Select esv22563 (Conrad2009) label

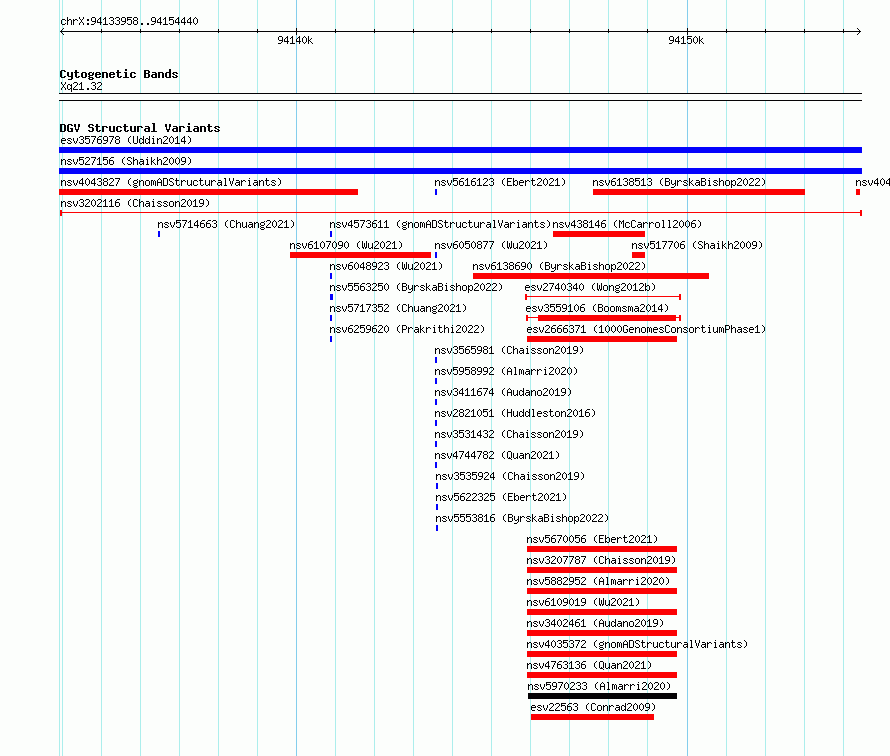tap(593, 707)
